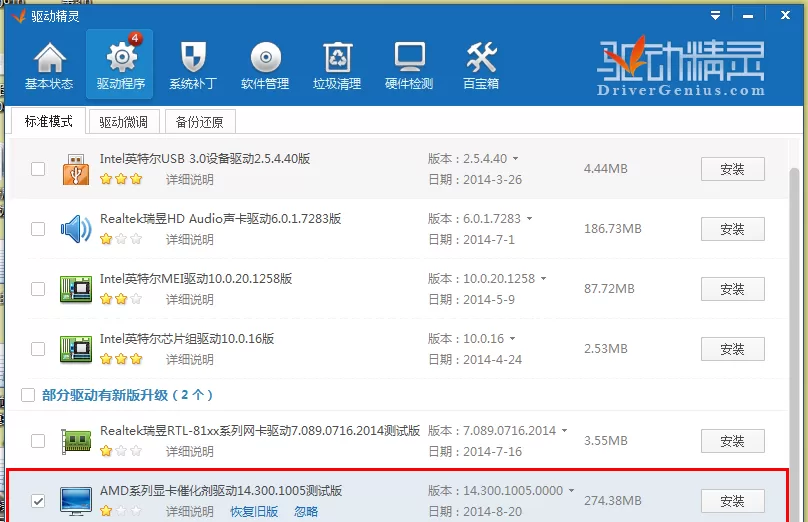Install the Realtek RTL-81xx network driver
808x522 pixels.
click(732, 441)
